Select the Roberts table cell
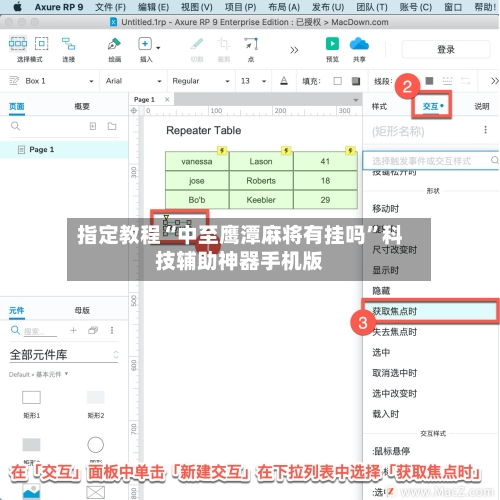 click(261, 181)
